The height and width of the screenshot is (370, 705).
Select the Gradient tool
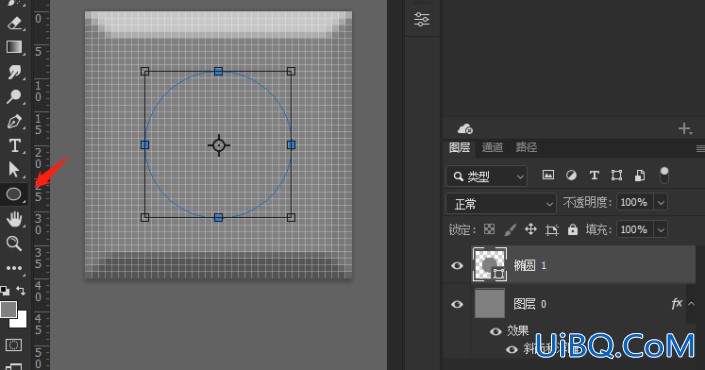14,47
